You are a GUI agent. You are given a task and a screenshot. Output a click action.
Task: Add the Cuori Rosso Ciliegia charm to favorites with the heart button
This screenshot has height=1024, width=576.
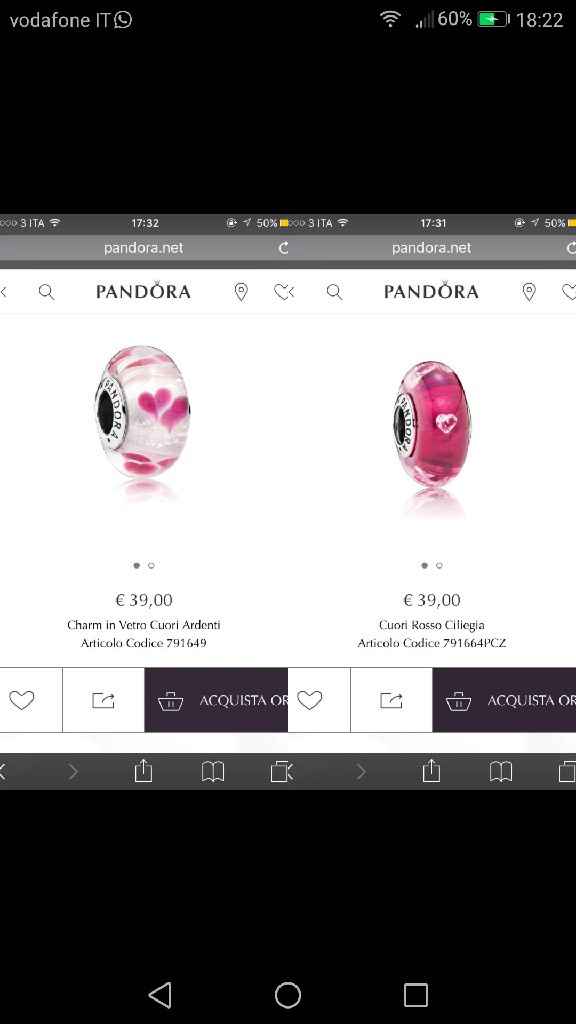click(310, 700)
